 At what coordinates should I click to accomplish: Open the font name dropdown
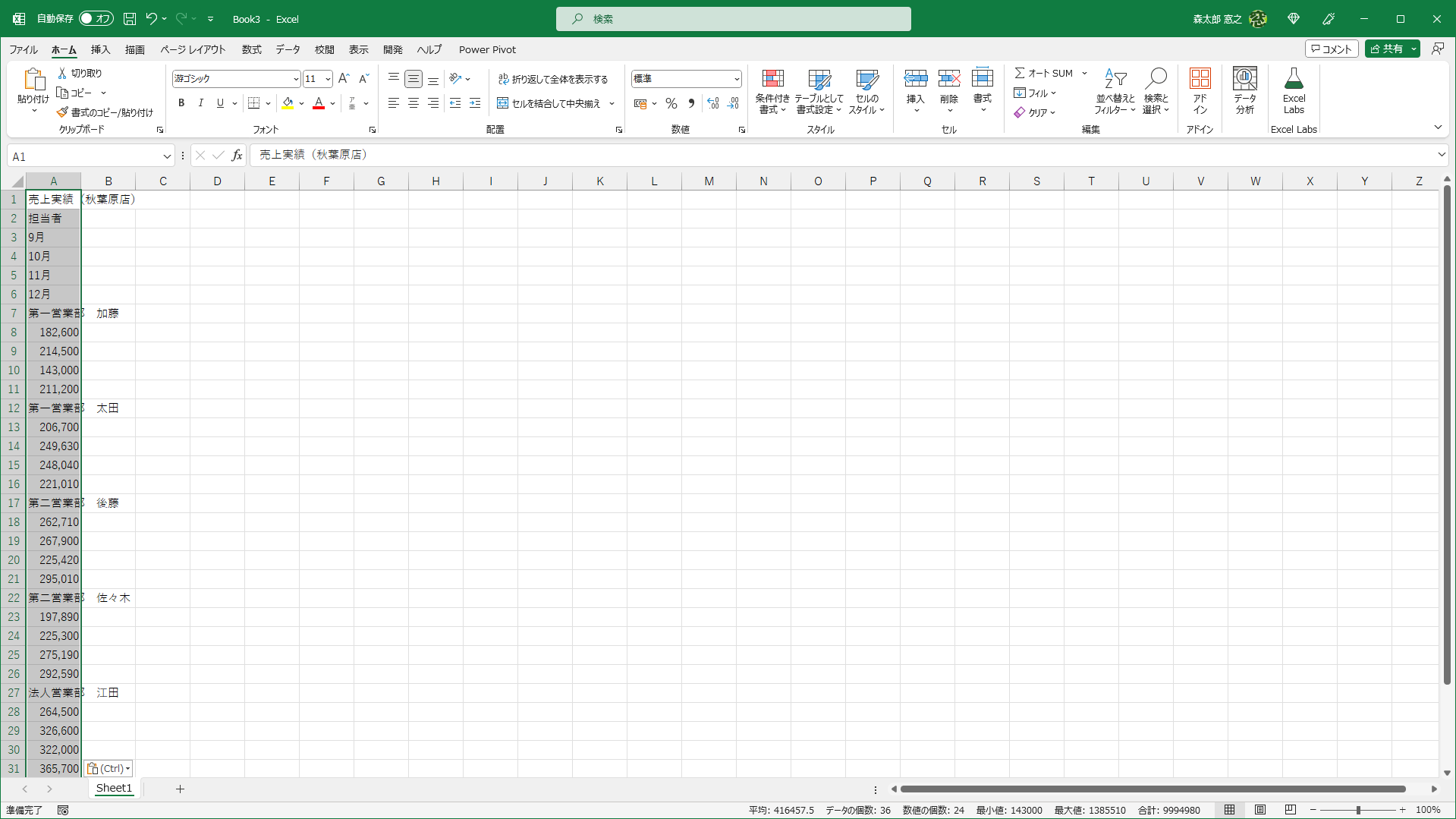295,79
